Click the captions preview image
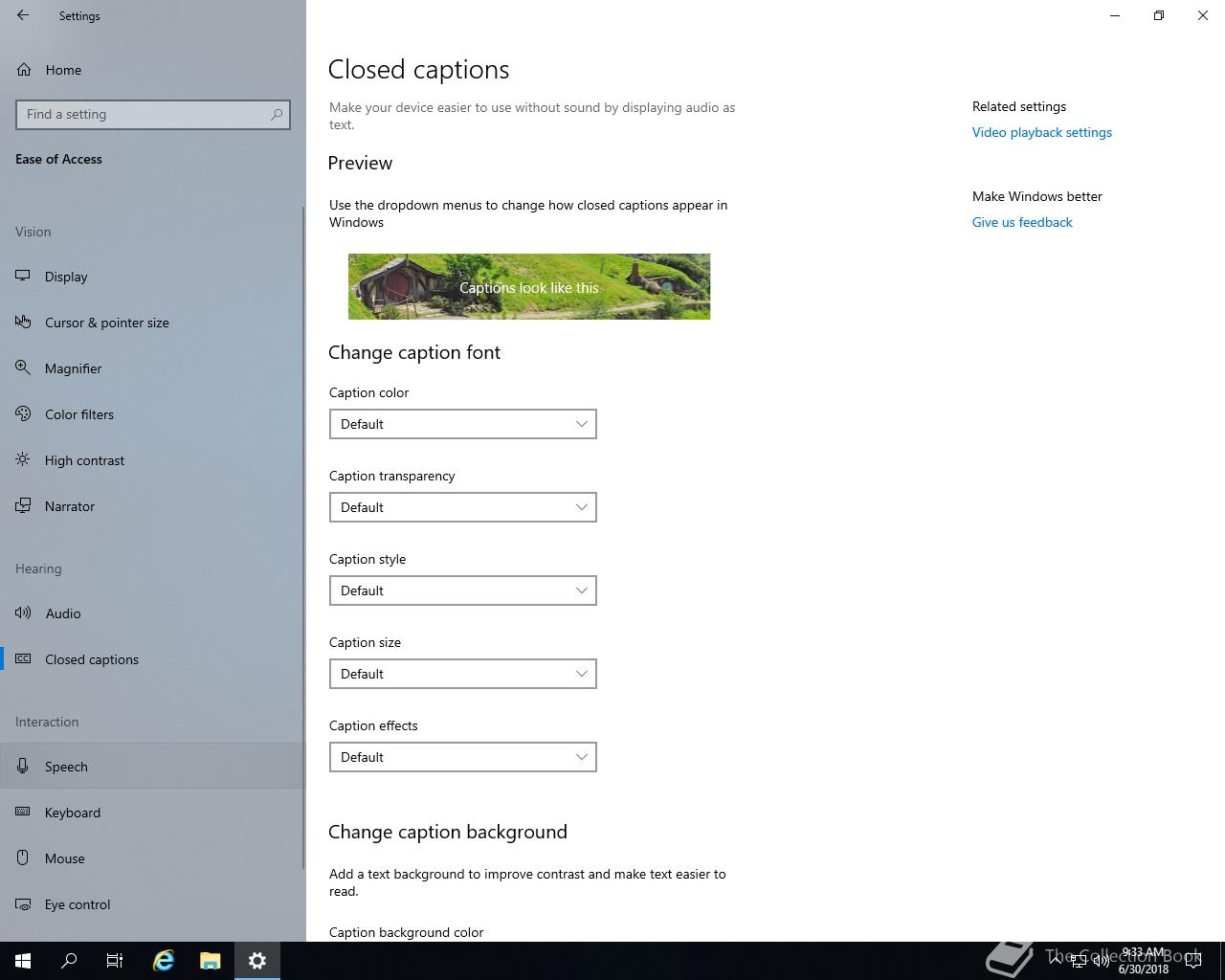The image size is (1225, 980). [529, 286]
